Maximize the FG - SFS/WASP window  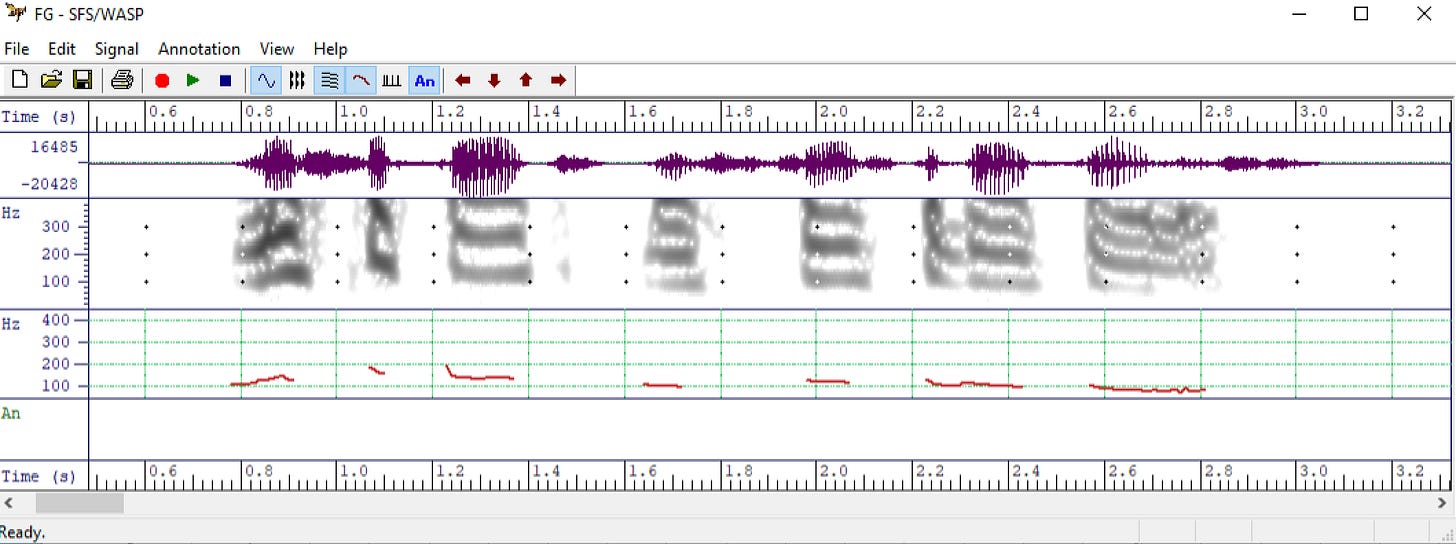pos(1361,14)
